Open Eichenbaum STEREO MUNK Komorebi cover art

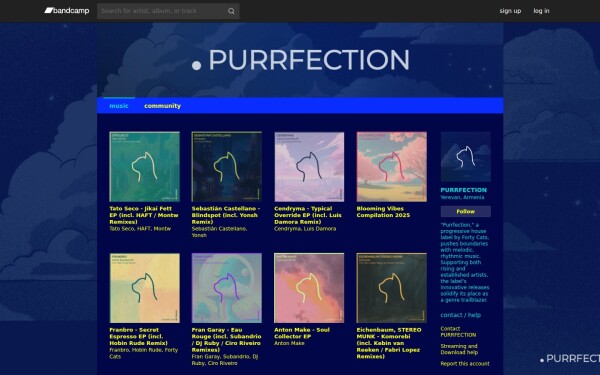tap(391, 288)
